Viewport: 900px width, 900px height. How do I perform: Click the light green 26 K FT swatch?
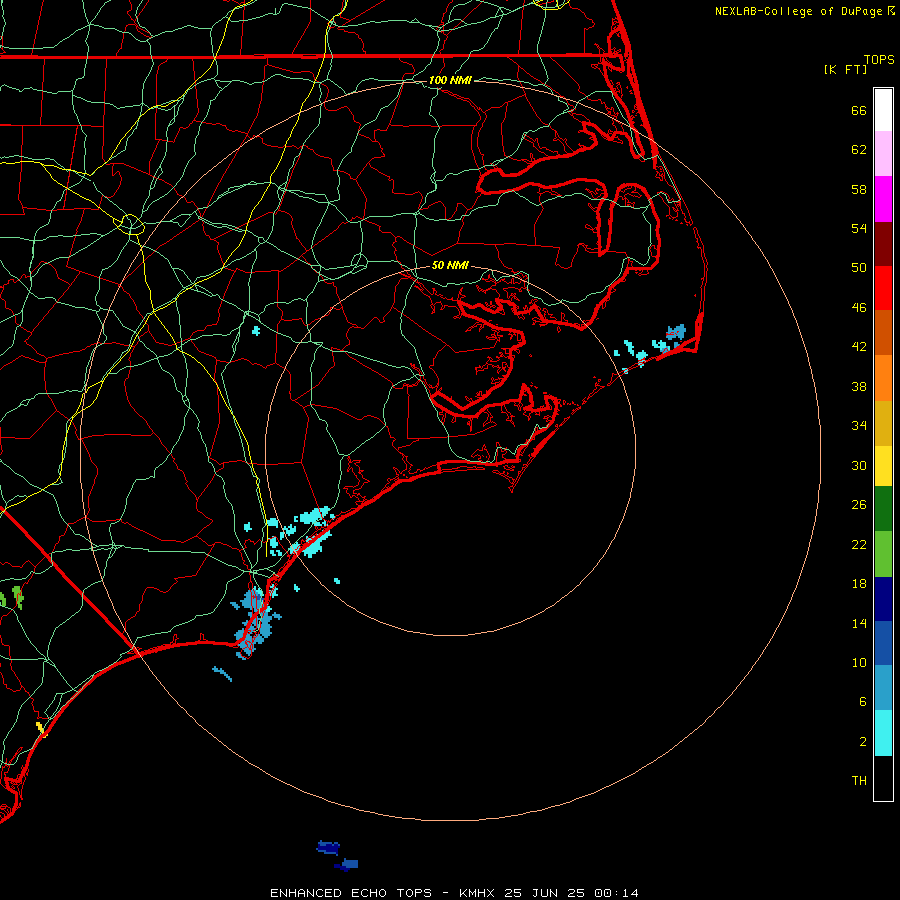(x=883, y=554)
